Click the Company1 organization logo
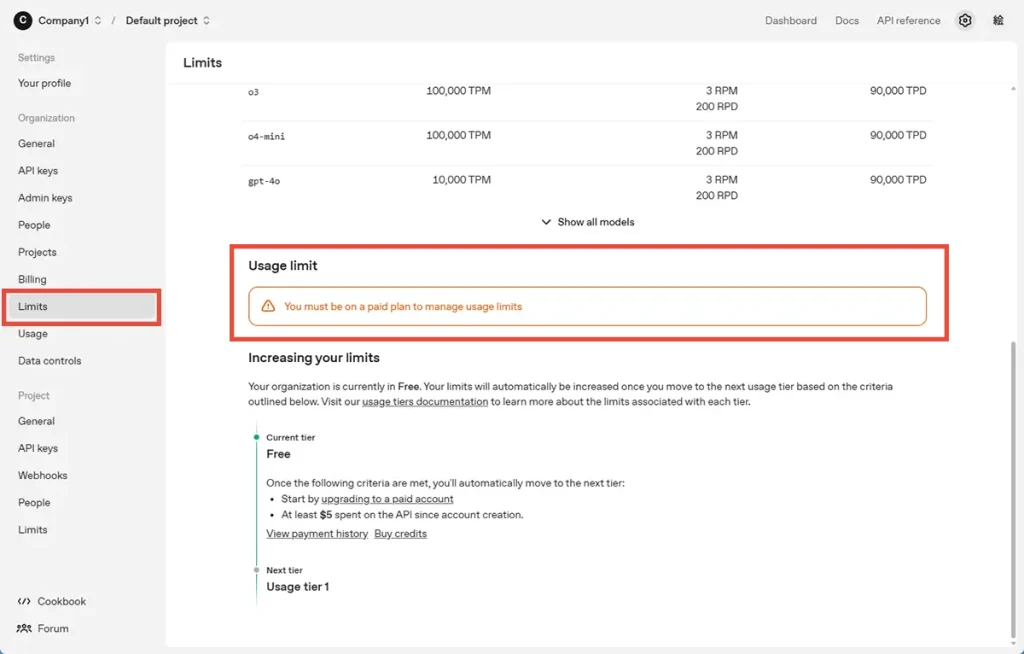This screenshot has height=654, width=1024. (x=23, y=20)
